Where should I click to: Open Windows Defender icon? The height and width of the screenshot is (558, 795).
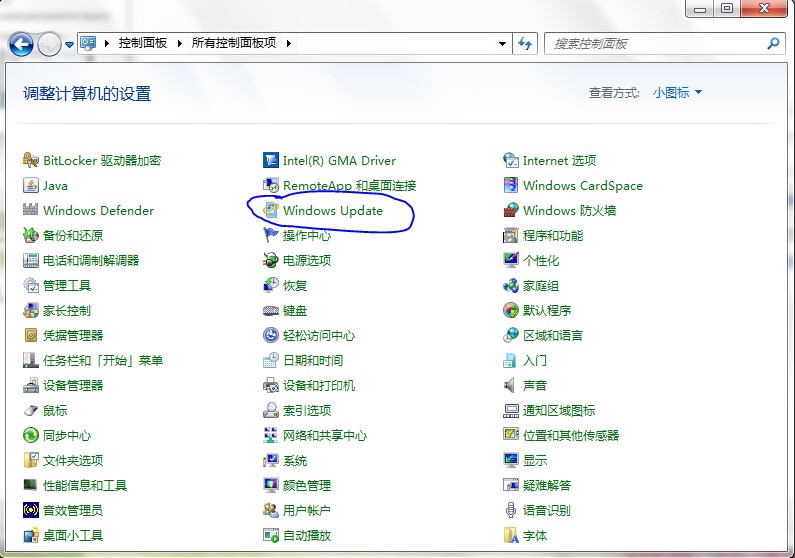(x=30, y=210)
